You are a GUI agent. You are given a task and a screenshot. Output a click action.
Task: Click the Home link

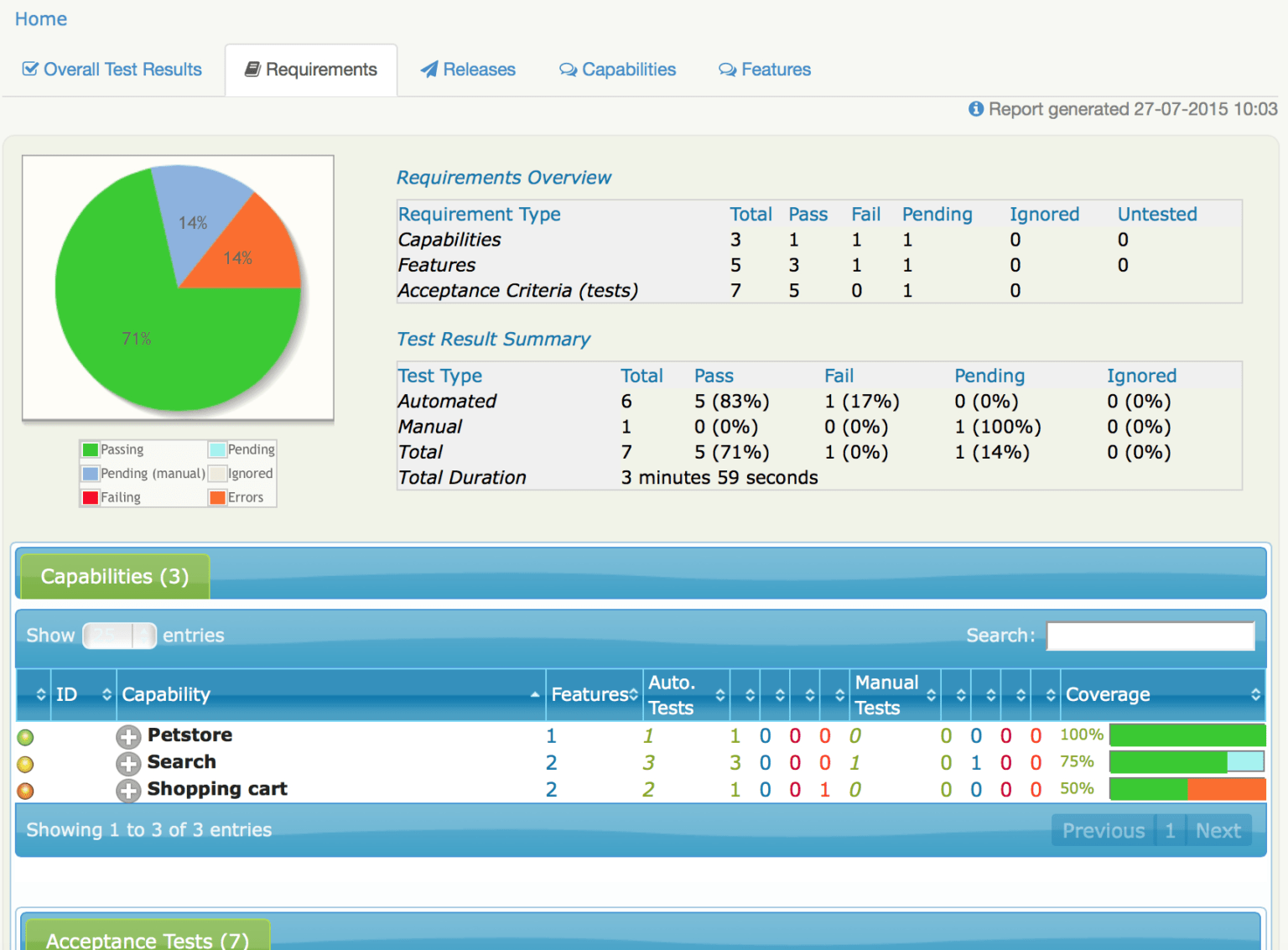point(40,18)
